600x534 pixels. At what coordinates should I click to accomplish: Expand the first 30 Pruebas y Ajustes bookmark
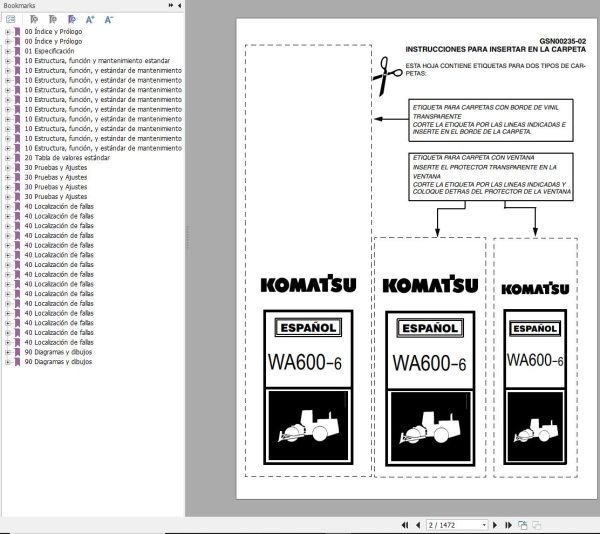click(x=8, y=168)
